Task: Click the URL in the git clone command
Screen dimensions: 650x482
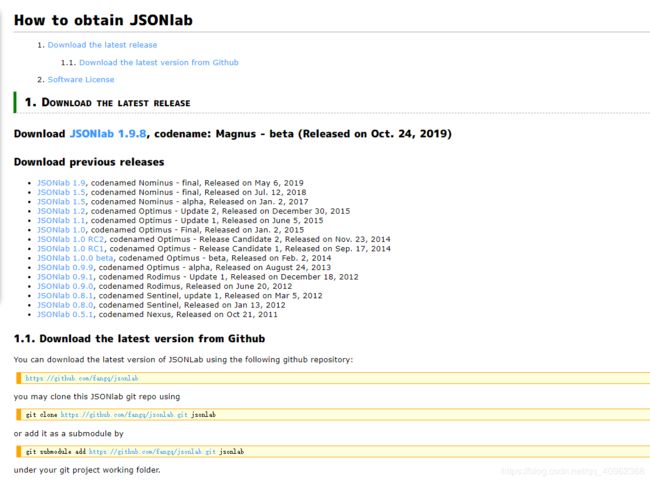Action: click(x=124, y=414)
